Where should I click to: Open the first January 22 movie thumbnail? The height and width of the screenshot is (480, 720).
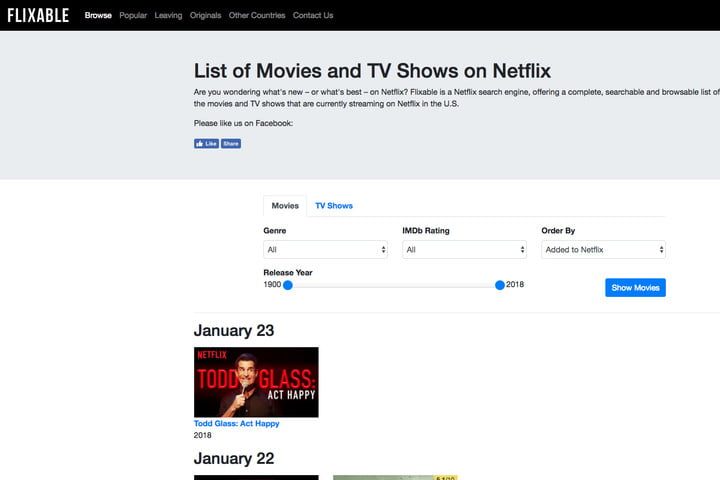coord(256,477)
